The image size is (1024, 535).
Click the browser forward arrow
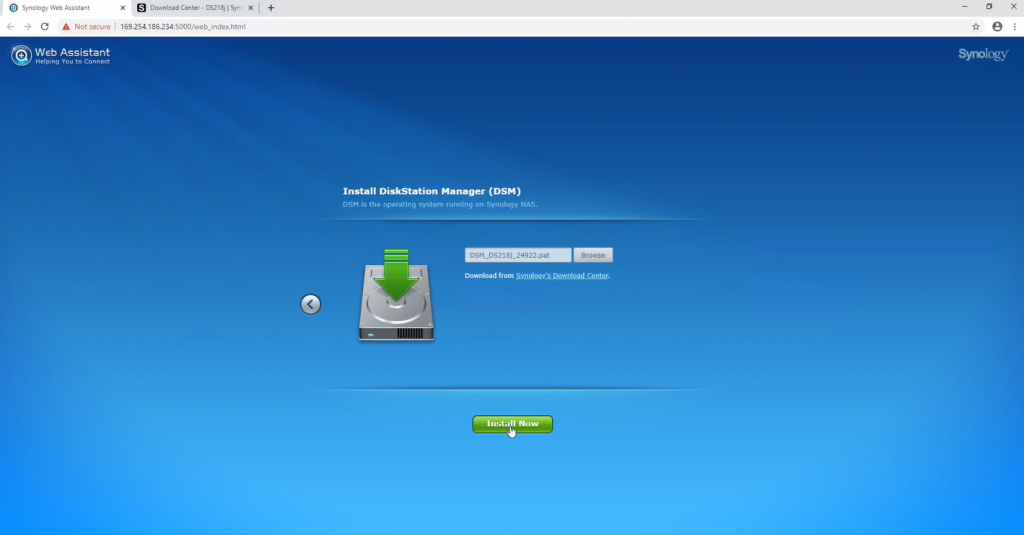click(27, 27)
